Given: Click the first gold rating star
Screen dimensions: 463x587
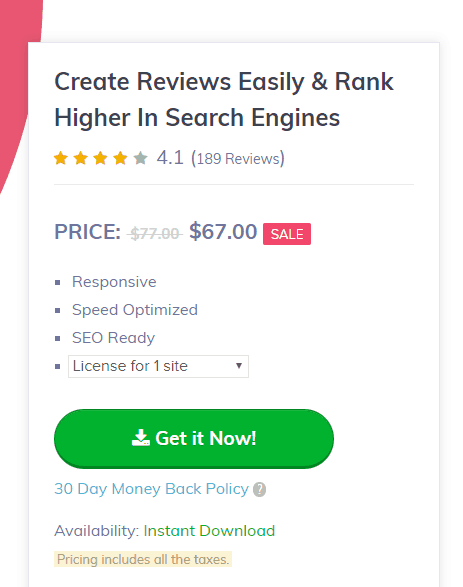Looking at the screenshot, I should pos(61,158).
